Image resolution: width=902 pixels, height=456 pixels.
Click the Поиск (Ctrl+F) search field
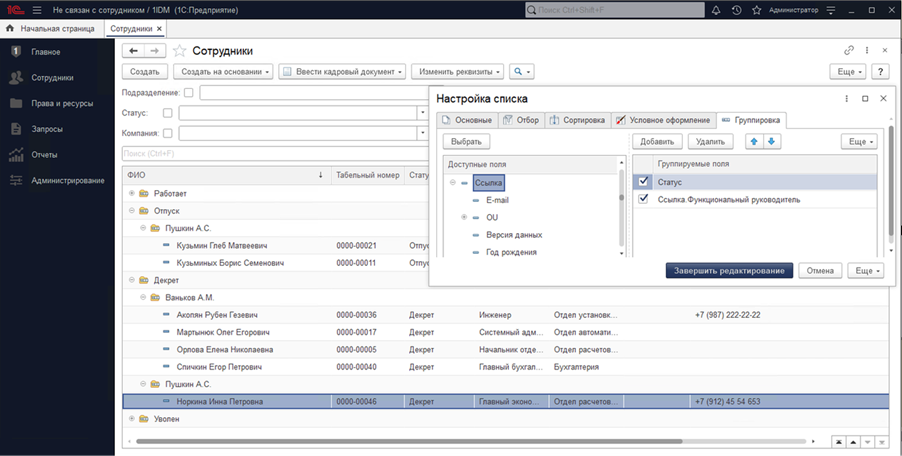click(270, 153)
